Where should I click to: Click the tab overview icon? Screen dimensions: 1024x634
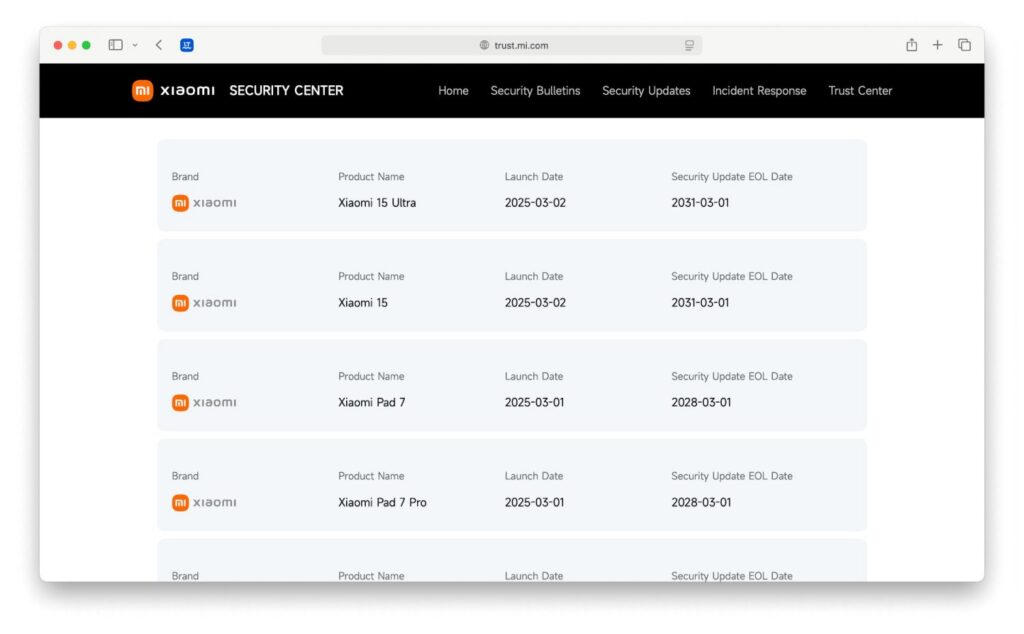coord(963,44)
